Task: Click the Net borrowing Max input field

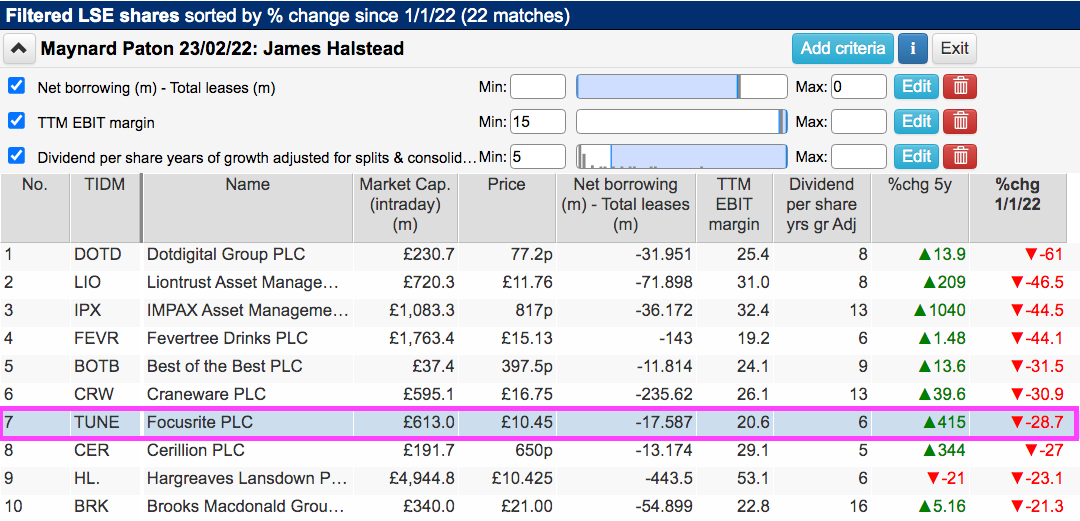Action: click(x=859, y=87)
